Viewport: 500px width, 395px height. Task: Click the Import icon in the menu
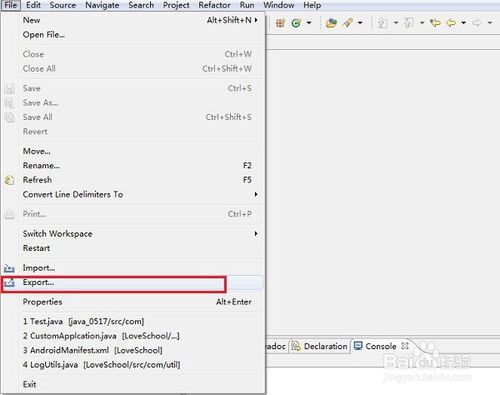coord(9,268)
